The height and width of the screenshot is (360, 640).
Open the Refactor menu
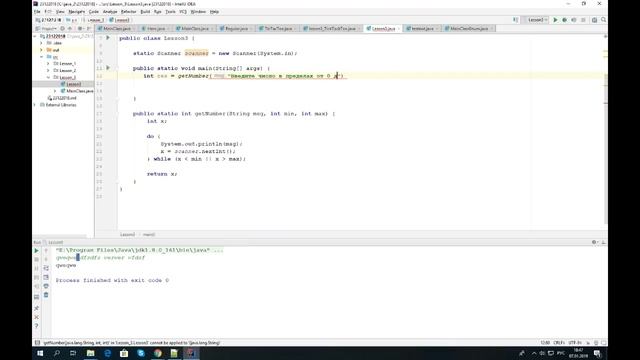128,12
